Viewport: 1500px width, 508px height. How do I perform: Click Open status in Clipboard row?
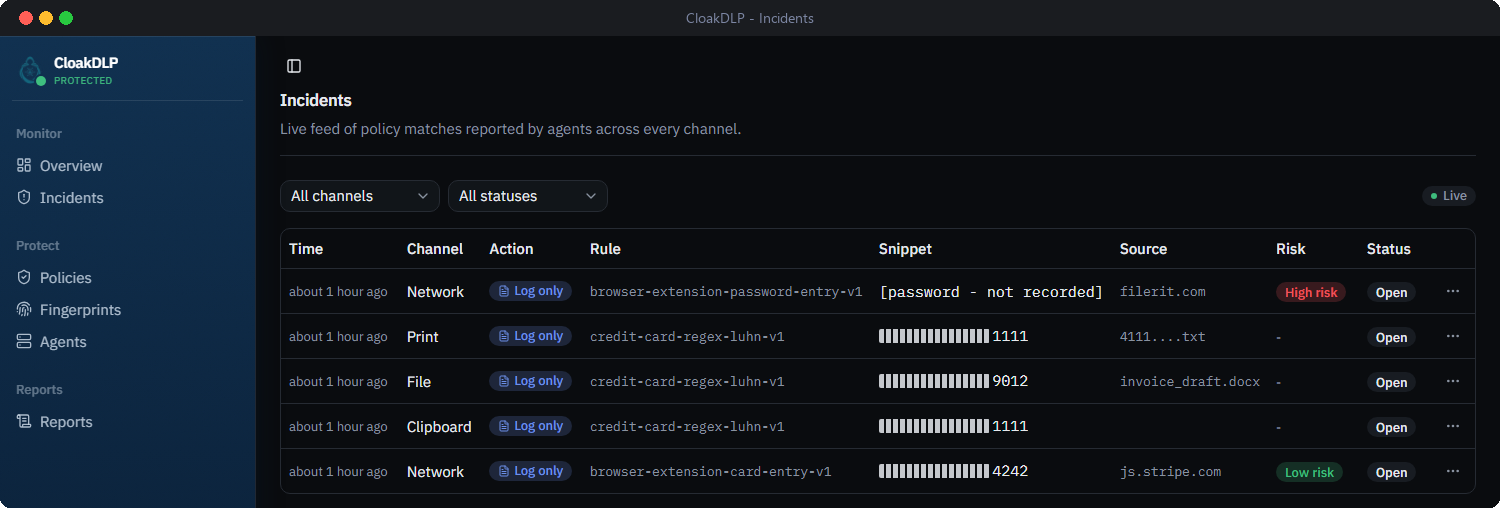tap(1391, 428)
